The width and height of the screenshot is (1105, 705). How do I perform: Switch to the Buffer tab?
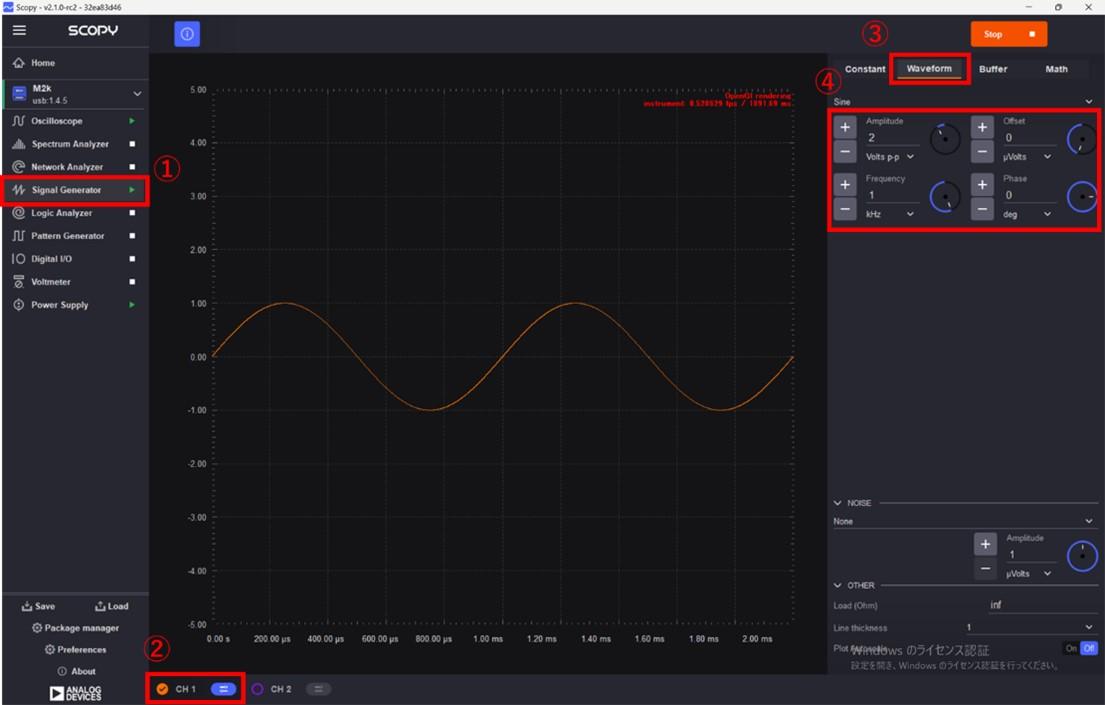pos(993,69)
